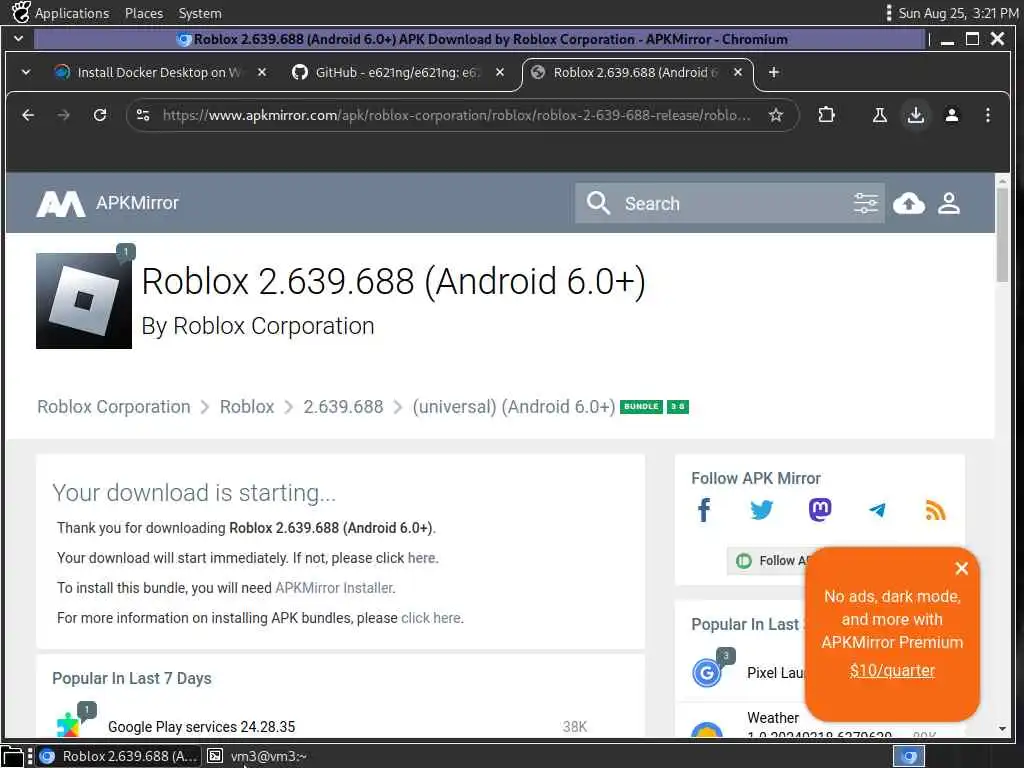Open the APKMirror account login icon
The width and height of the screenshot is (1024, 768).
coord(949,203)
